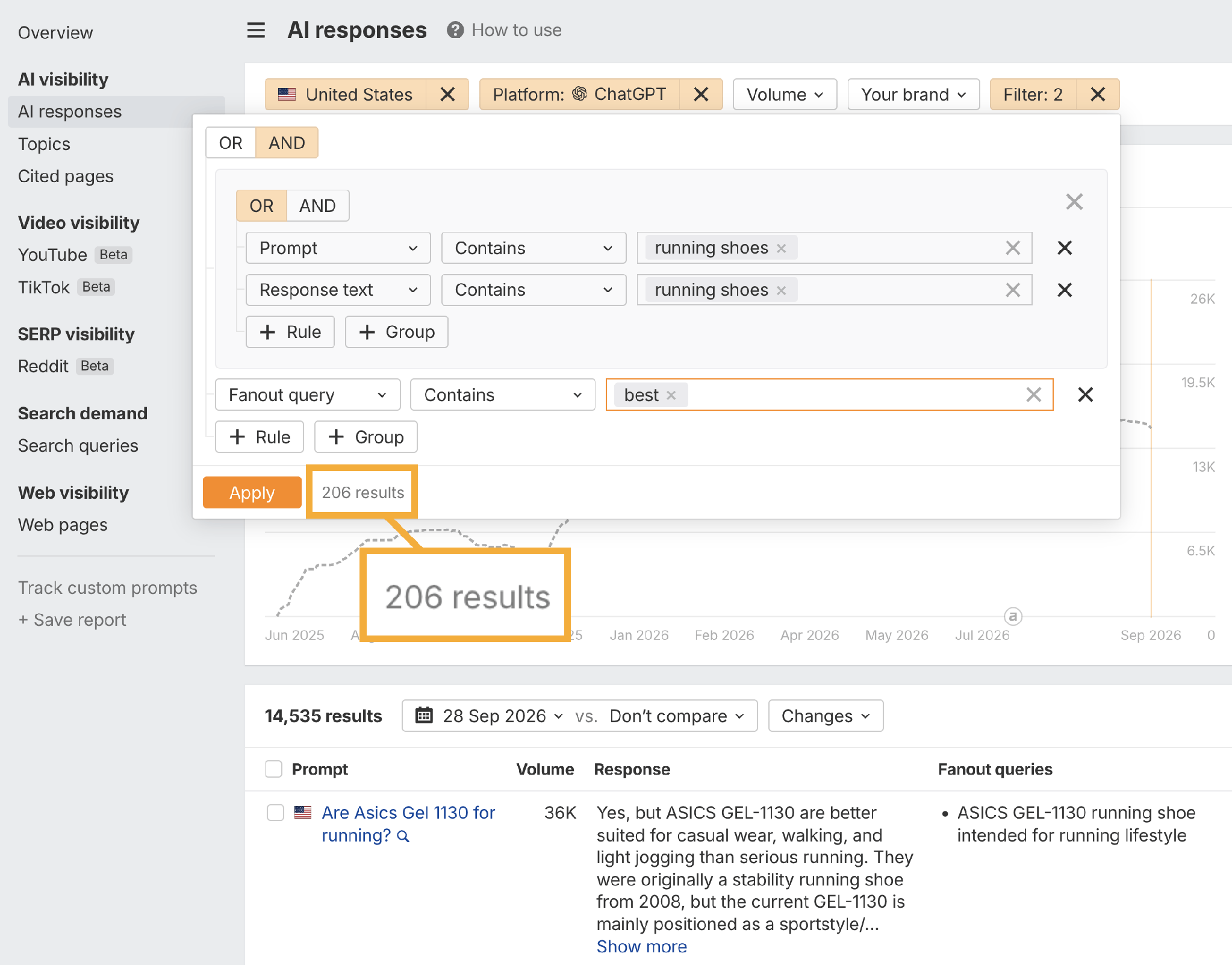Open Search queries in sidebar

coord(78,446)
